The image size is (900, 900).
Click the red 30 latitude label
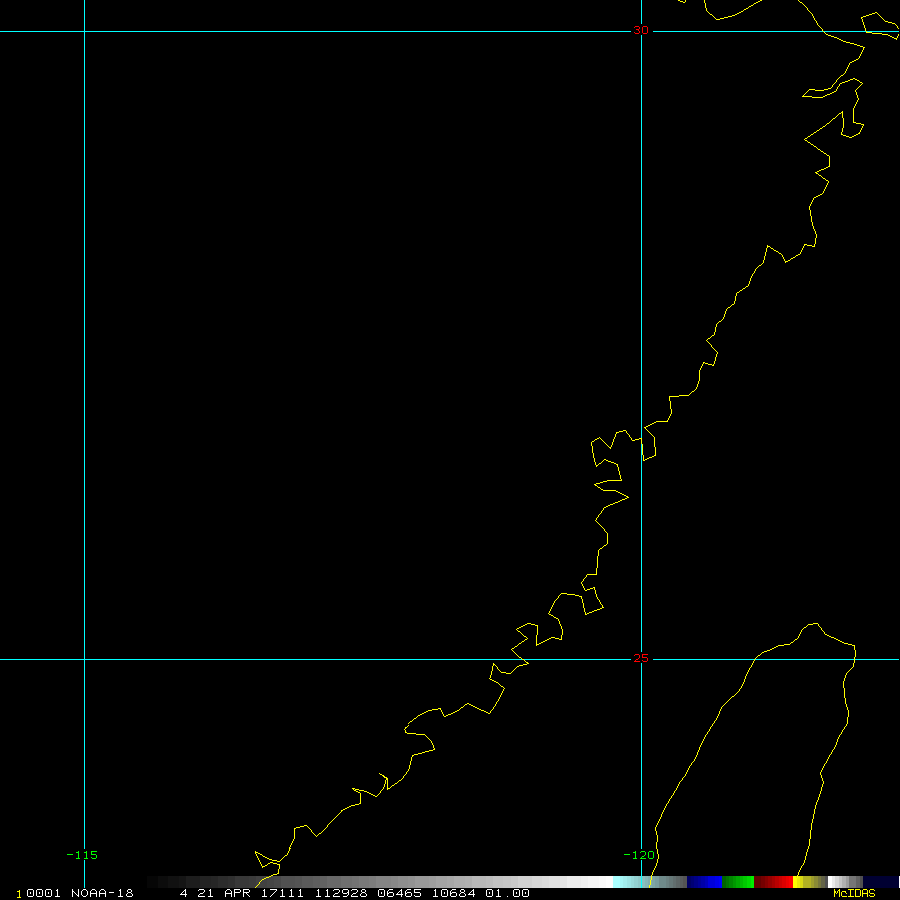[x=640, y=30]
